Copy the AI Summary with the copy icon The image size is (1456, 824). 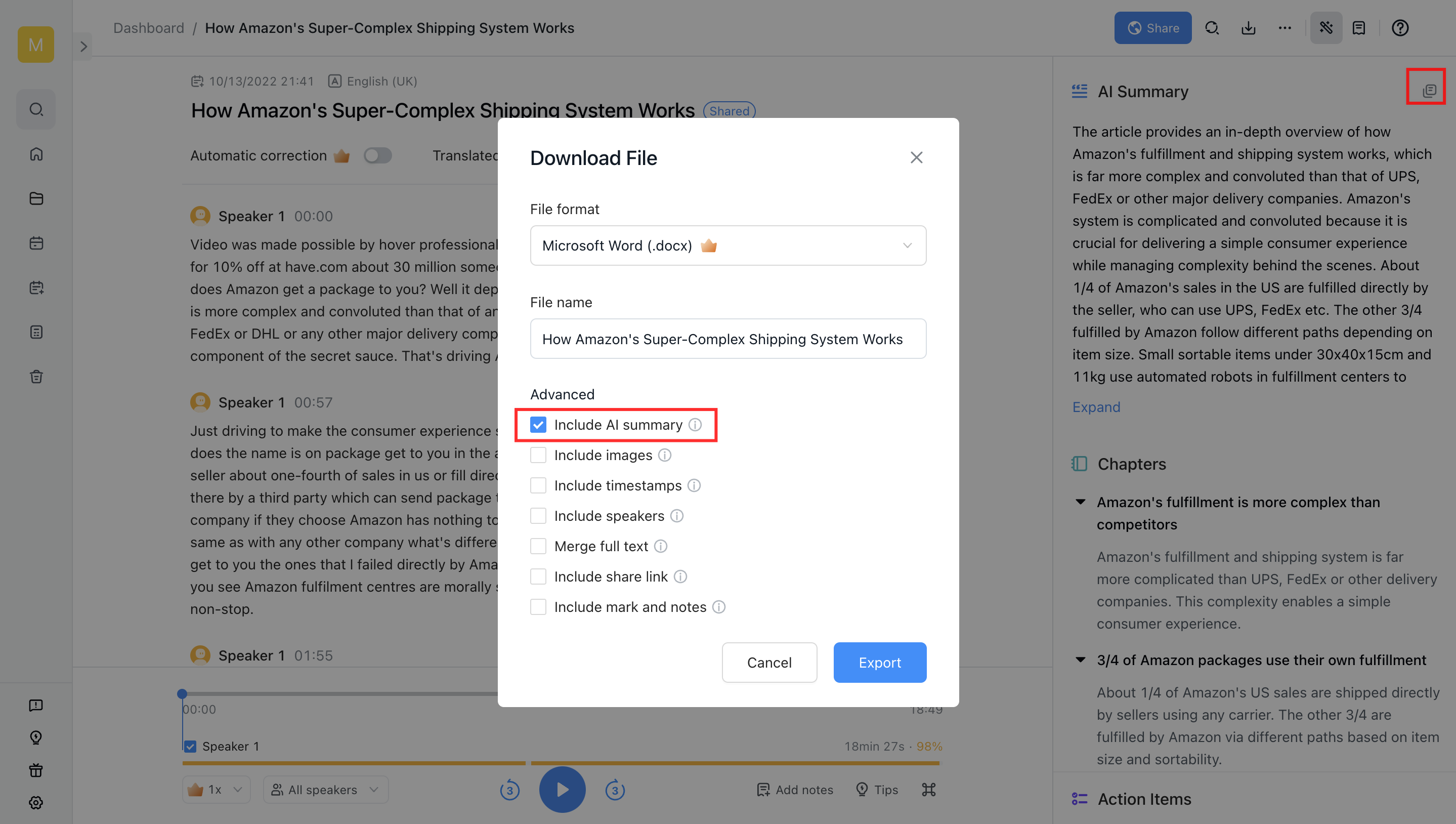click(1429, 91)
